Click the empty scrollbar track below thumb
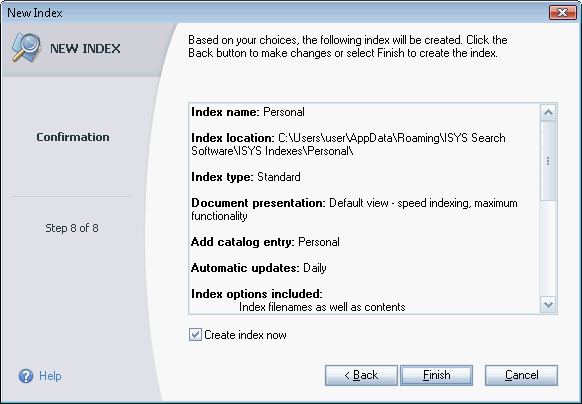This screenshot has height=404, width=582. tap(548, 249)
